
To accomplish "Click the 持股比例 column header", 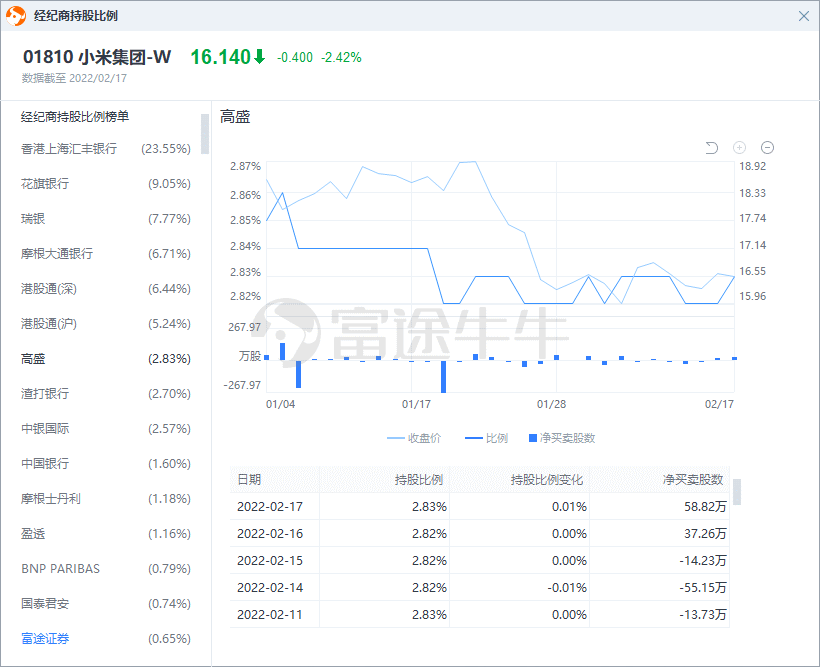I will pyautogui.click(x=419, y=480).
